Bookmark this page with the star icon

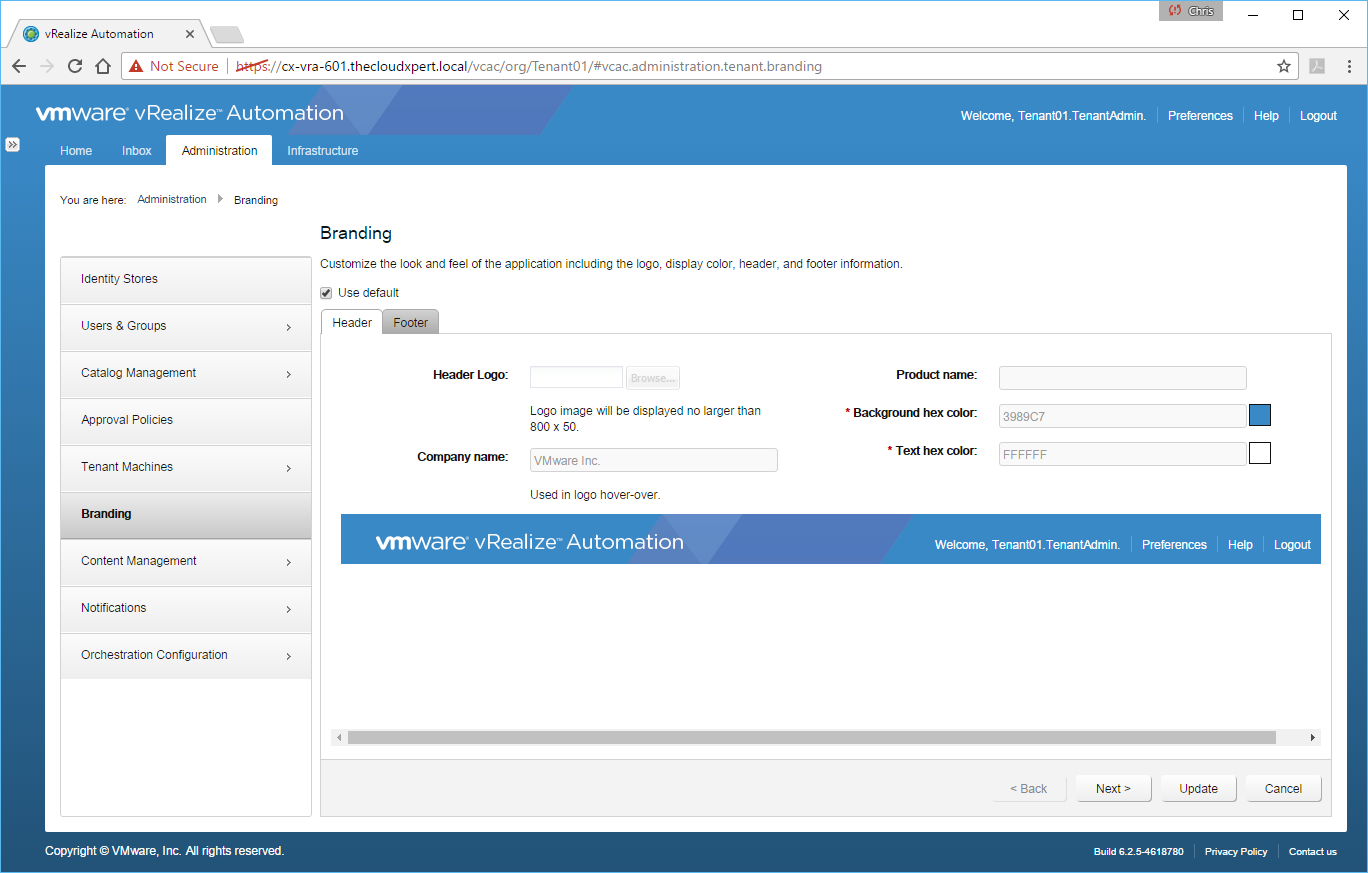pos(1283,66)
